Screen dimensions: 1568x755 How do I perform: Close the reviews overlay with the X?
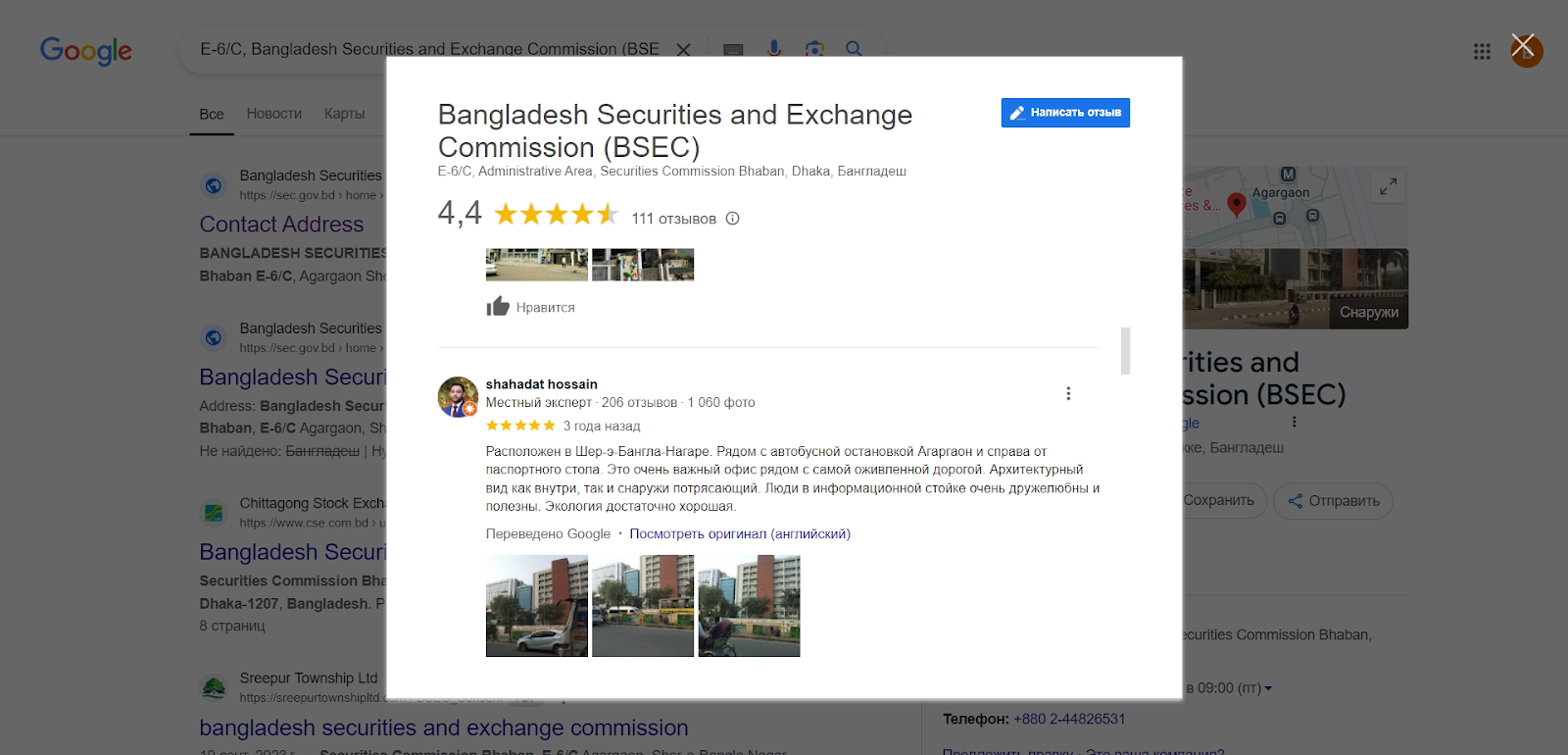click(1522, 45)
